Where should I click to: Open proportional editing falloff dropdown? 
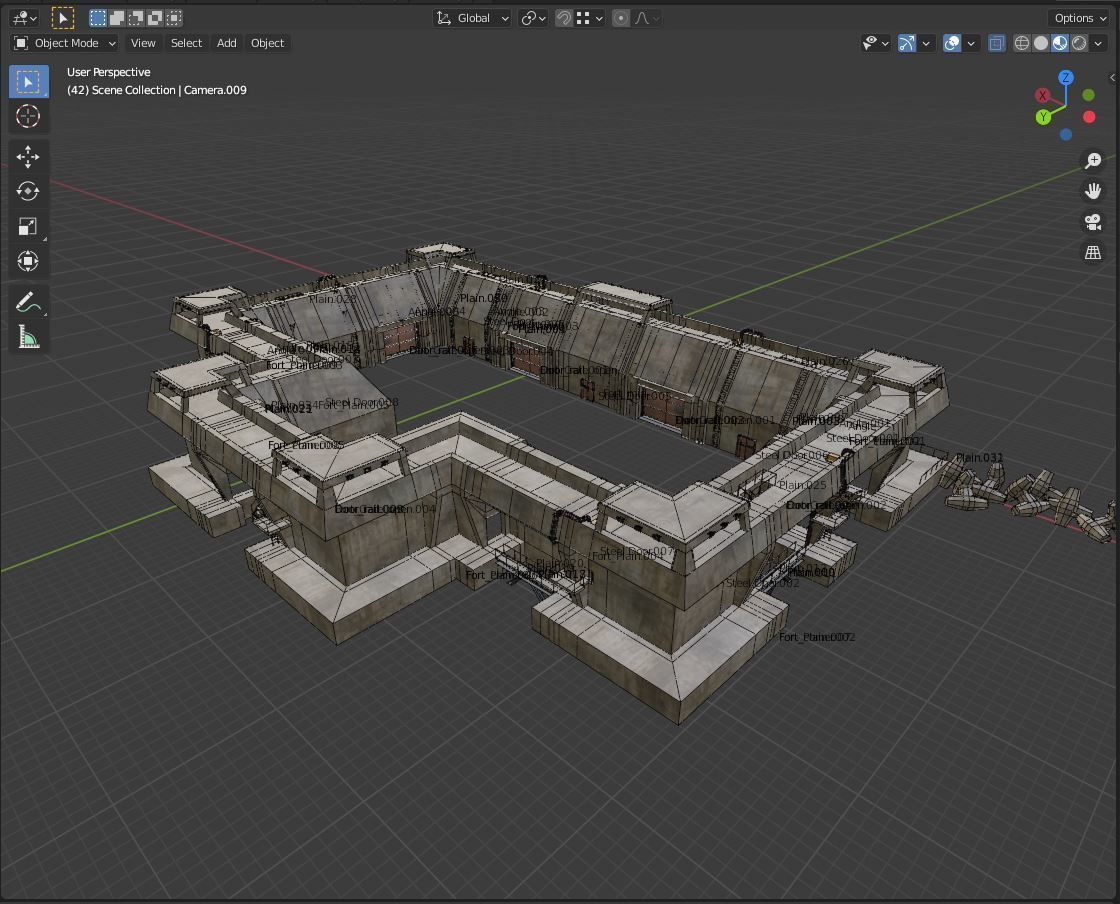pyautogui.click(x=646, y=18)
